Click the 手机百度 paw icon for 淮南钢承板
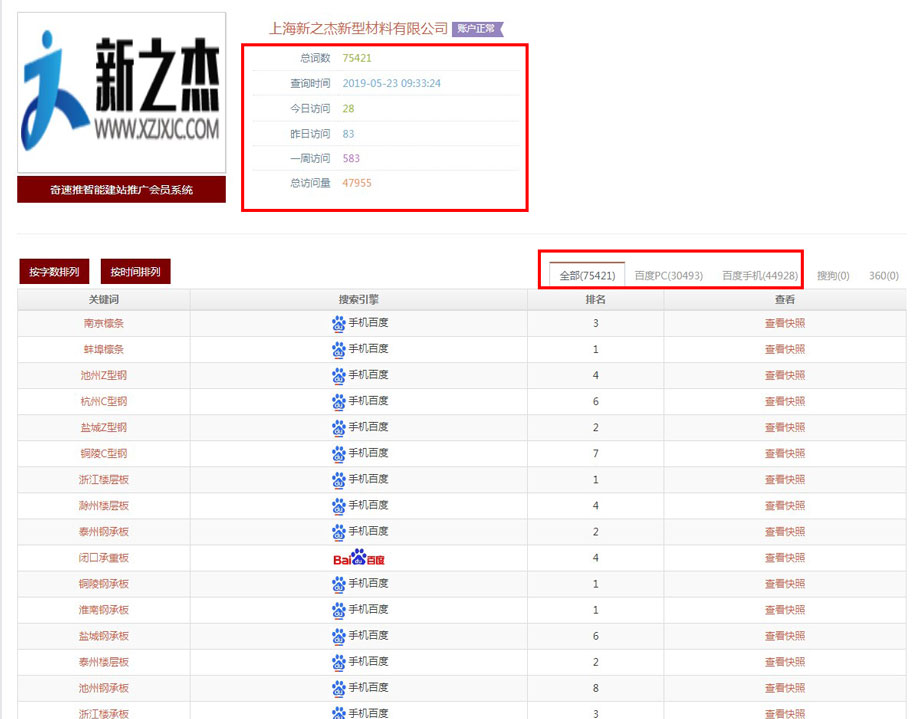Image resolution: width=920 pixels, height=719 pixels. tap(338, 609)
